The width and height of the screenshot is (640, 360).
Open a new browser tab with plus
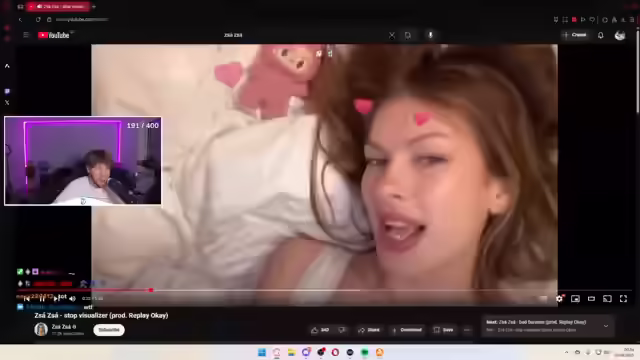94,7
